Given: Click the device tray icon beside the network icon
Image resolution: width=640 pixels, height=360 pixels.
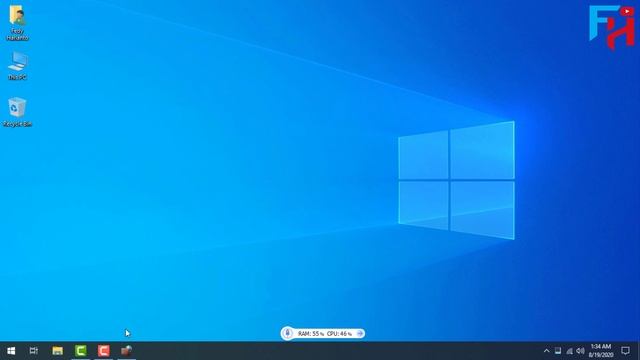Looking at the screenshot, I should (558, 351).
